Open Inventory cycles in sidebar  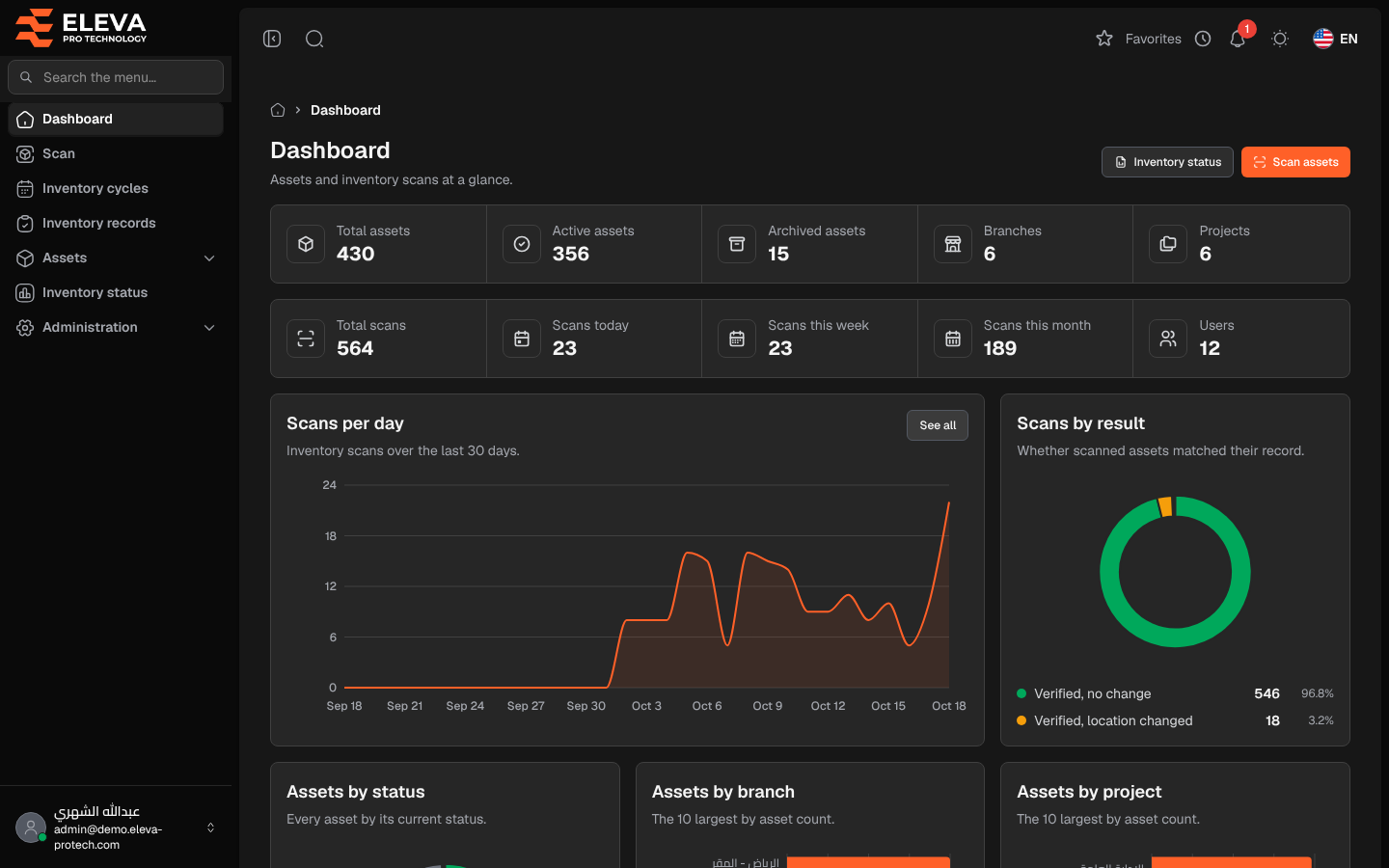(x=116, y=188)
